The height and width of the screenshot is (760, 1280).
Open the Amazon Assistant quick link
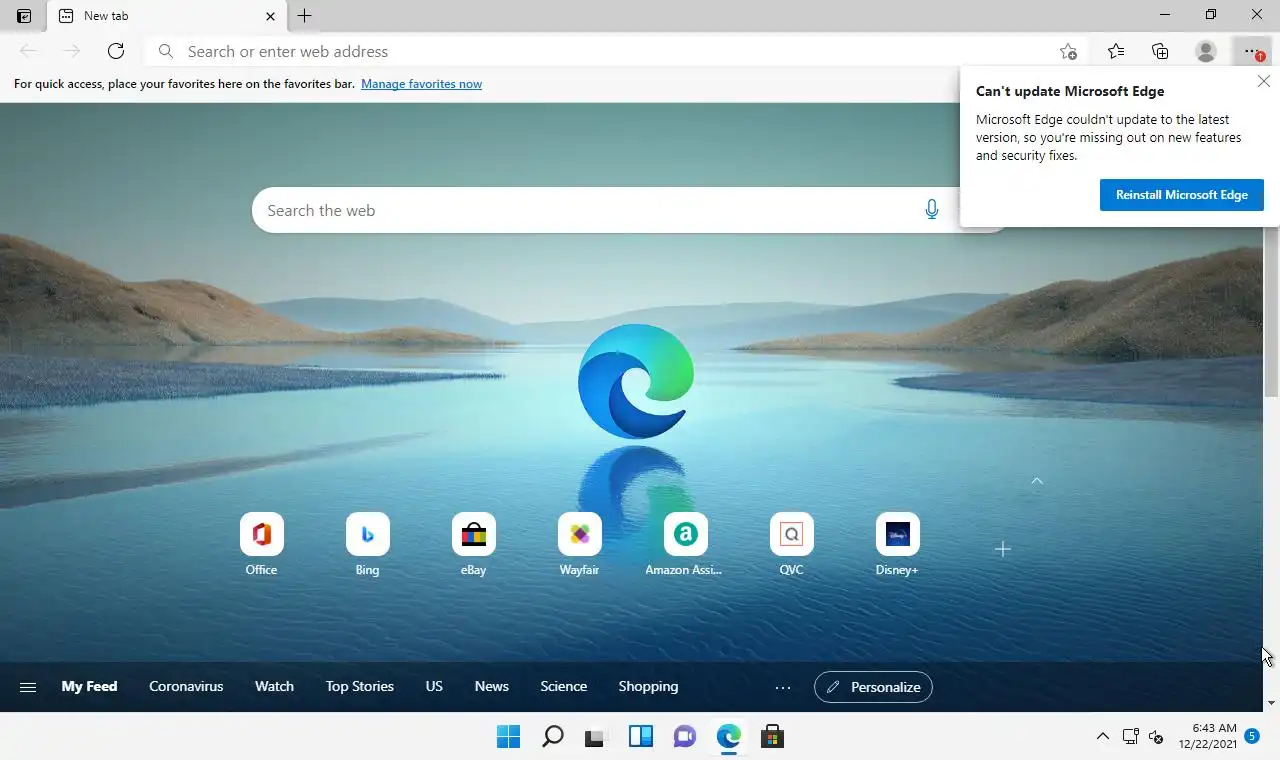click(x=685, y=545)
